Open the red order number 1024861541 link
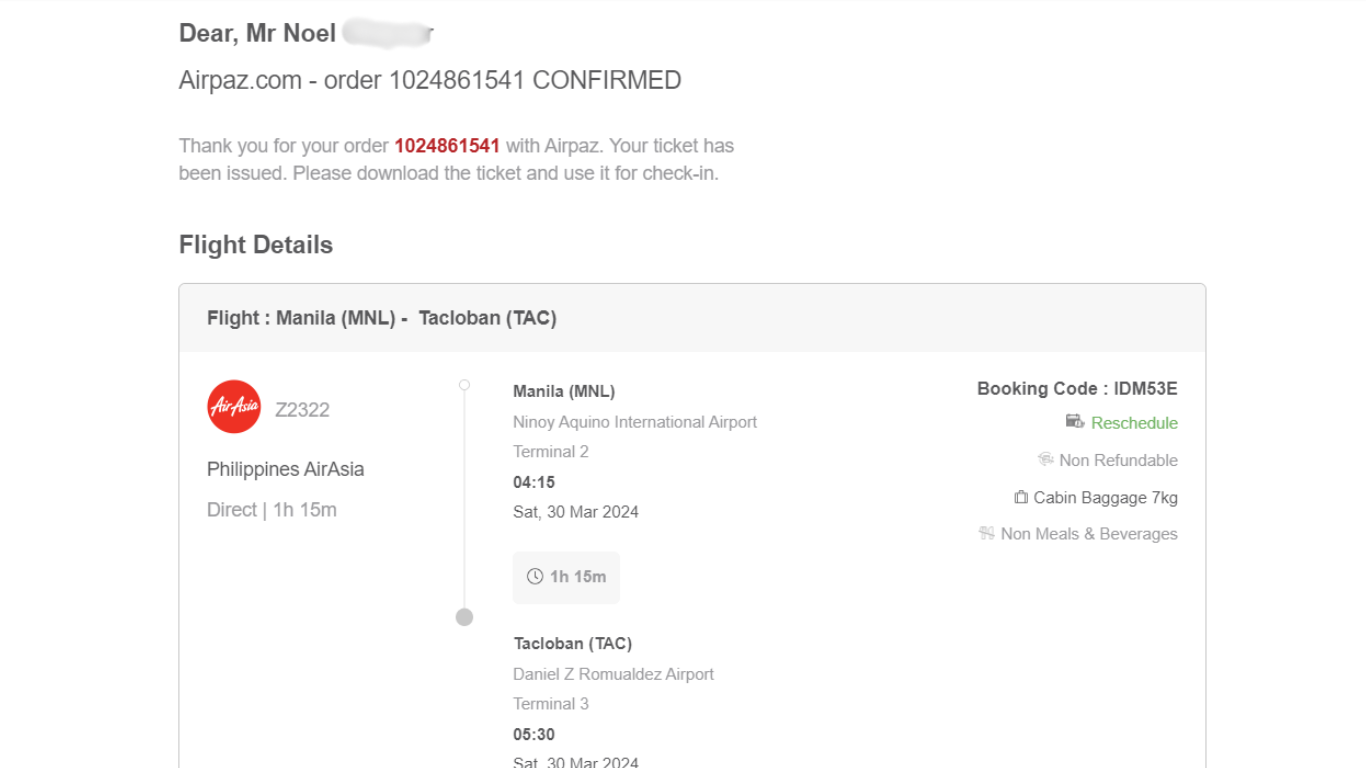 [x=447, y=146]
